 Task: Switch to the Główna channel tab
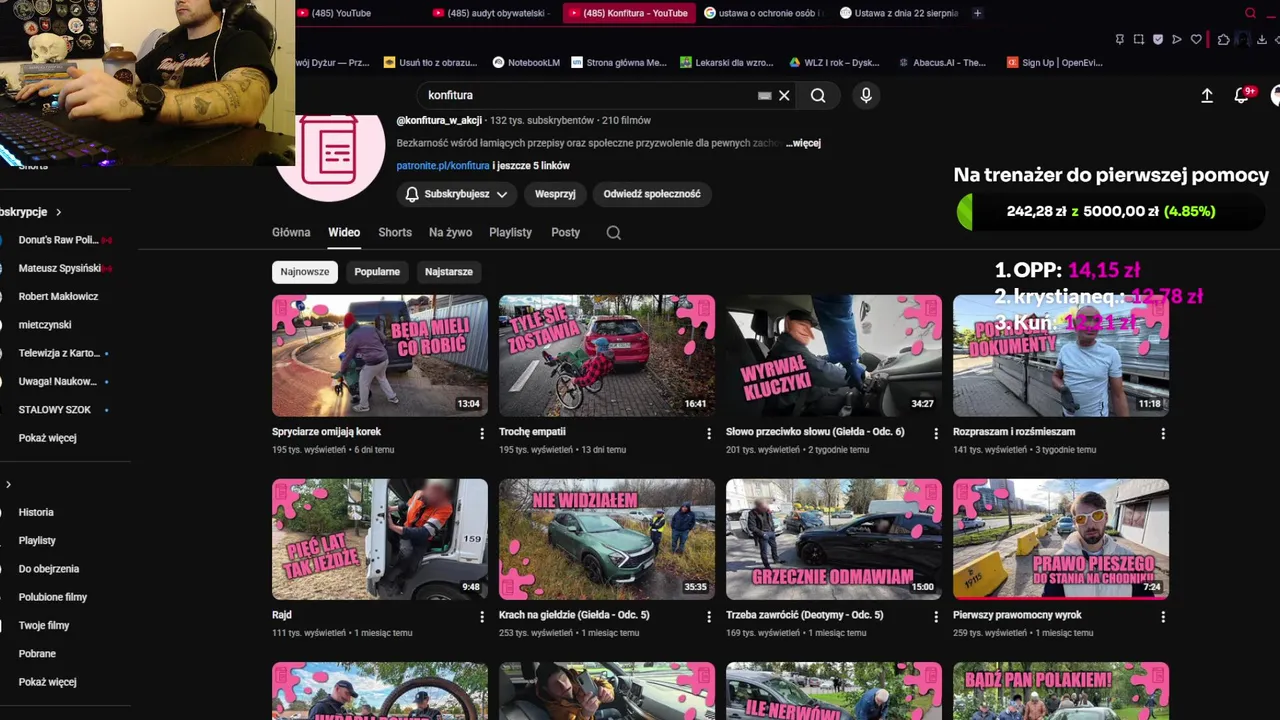click(x=291, y=232)
